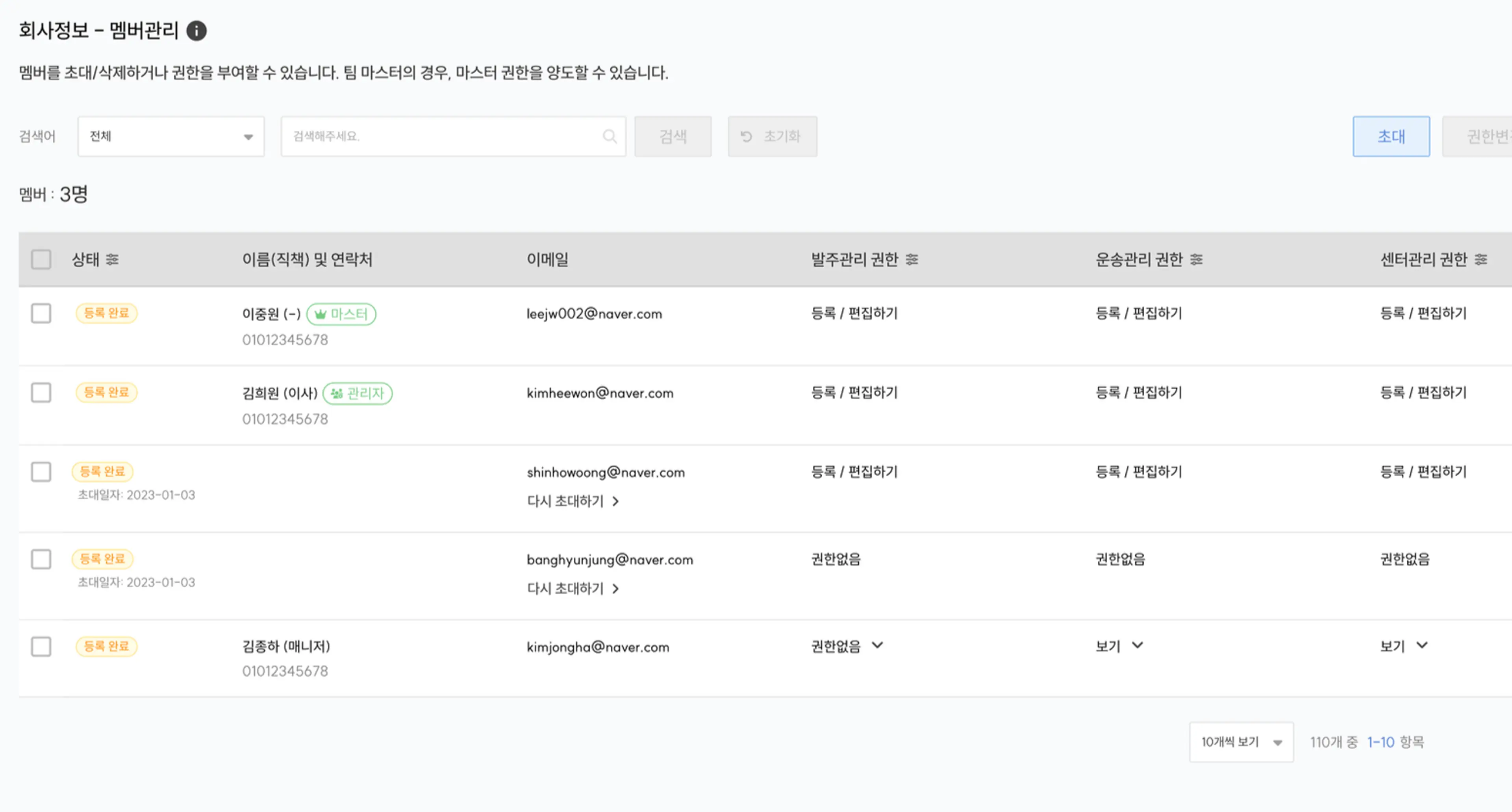Click the 검색 button

pos(673,137)
